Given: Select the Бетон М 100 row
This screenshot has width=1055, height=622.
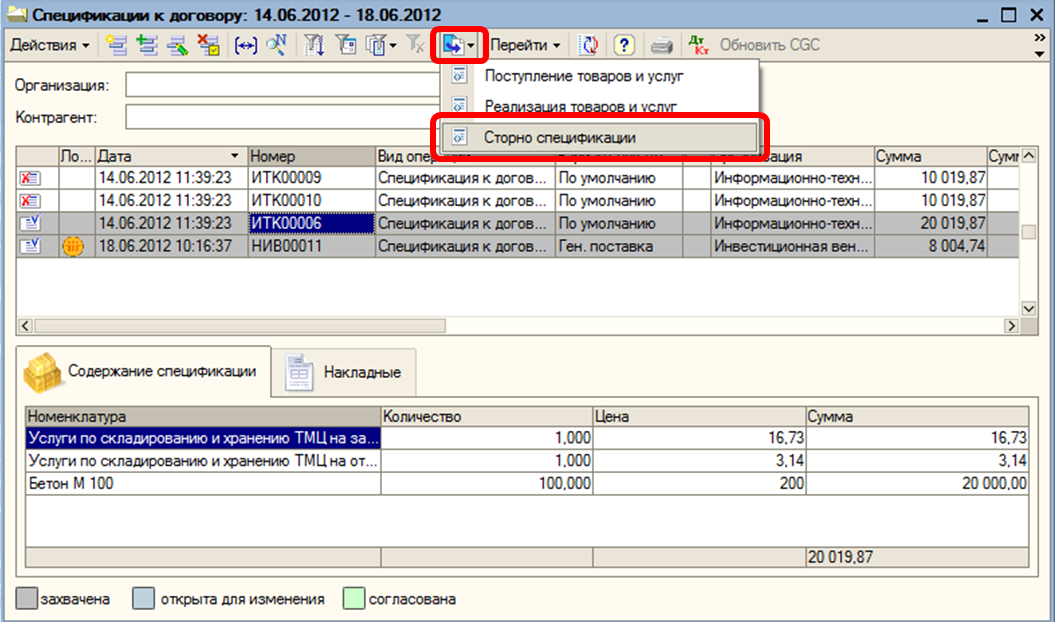Looking at the screenshot, I should 527,483.
